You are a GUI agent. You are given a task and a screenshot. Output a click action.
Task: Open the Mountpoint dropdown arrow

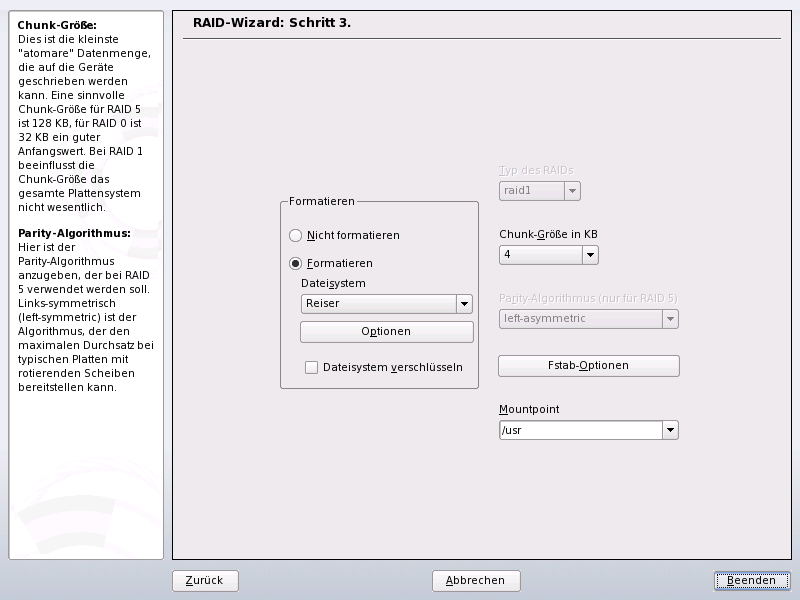pyautogui.click(x=670, y=430)
